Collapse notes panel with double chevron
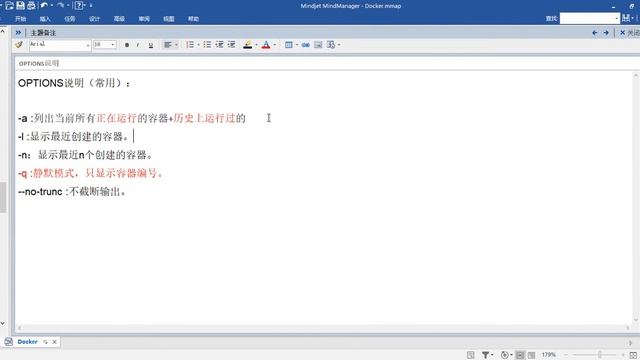Viewport: 640px width, 360px height. click(18, 33)
